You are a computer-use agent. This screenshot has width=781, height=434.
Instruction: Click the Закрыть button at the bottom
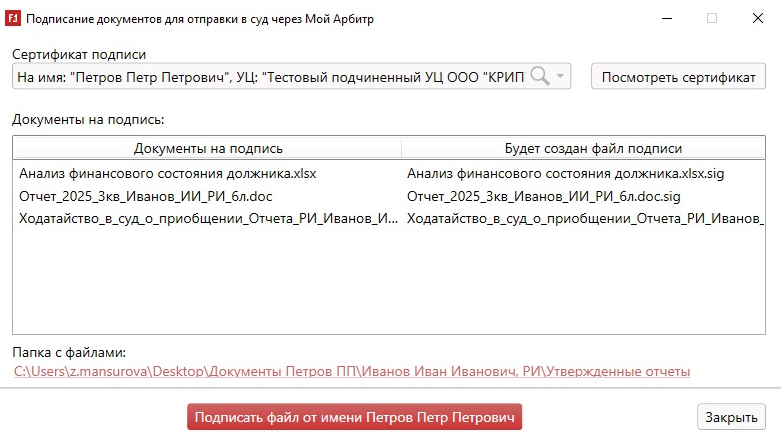(731, 417)
